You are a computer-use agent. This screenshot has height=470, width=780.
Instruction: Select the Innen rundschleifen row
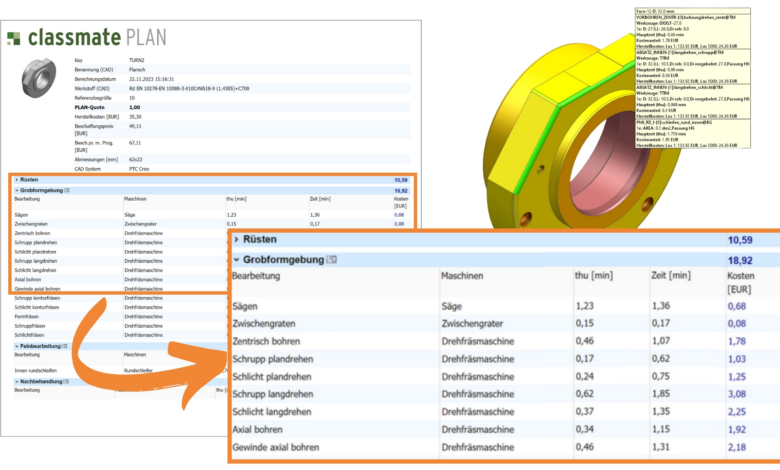point(119,371)
